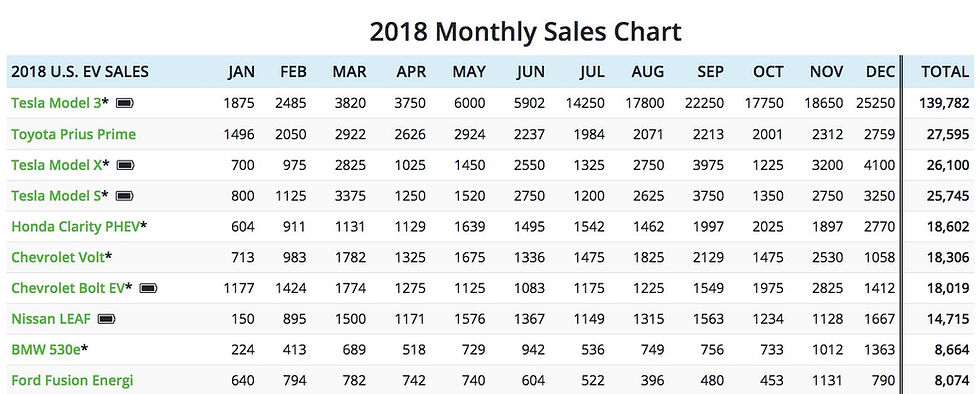Open the BMW 530e link
Viewport: 980px width, 394px height.
coord(46,350)
